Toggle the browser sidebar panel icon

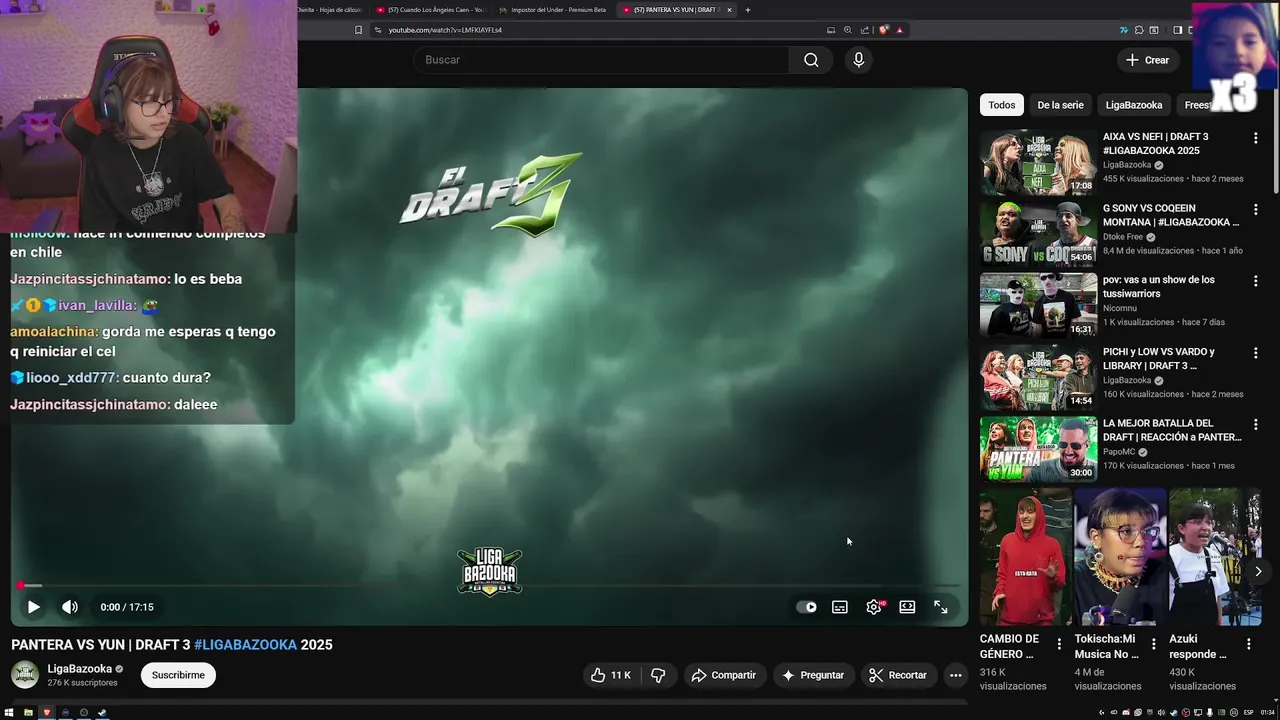point(1177,30)
